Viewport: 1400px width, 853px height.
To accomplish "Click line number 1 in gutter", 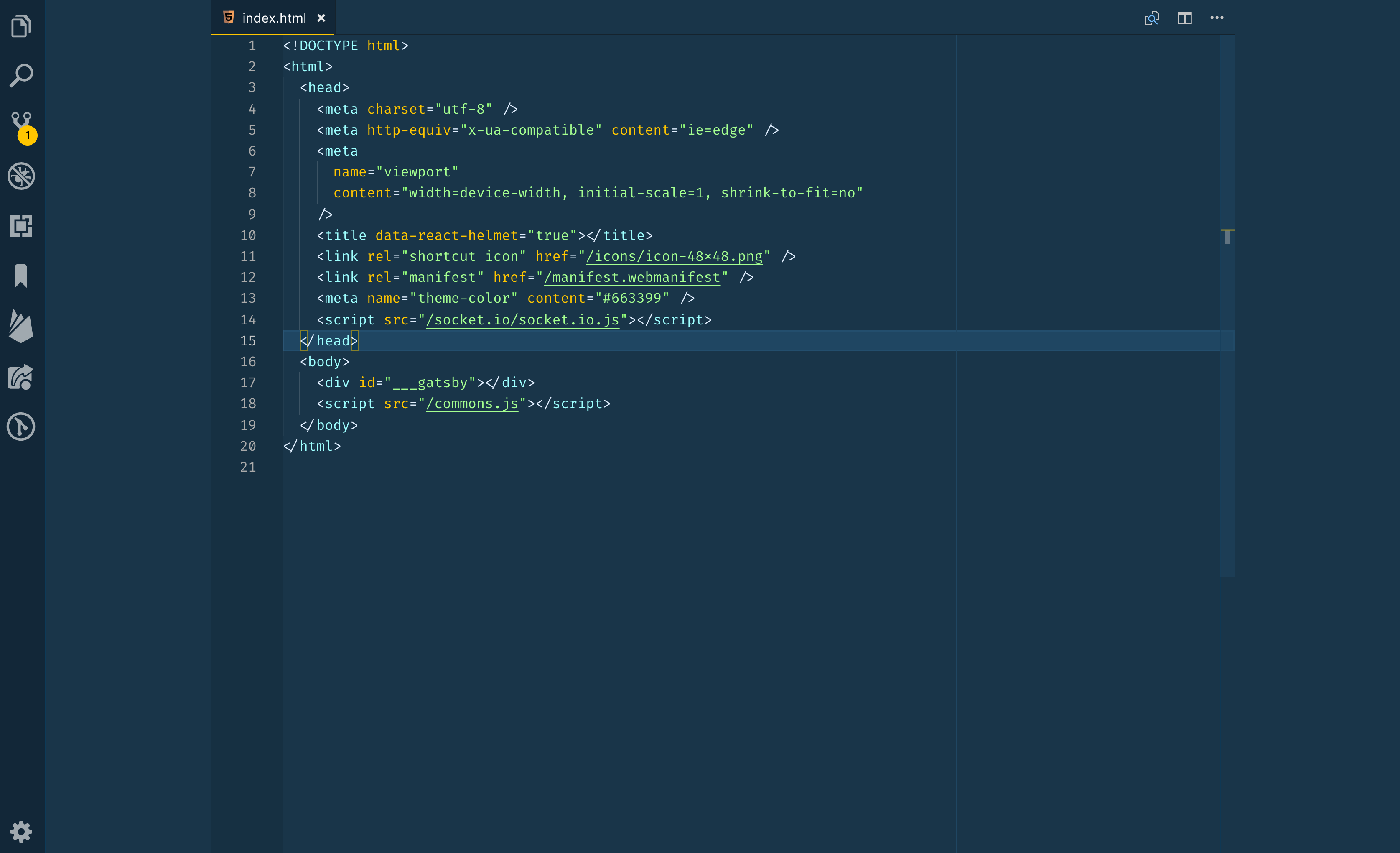I will pos(252,46).
